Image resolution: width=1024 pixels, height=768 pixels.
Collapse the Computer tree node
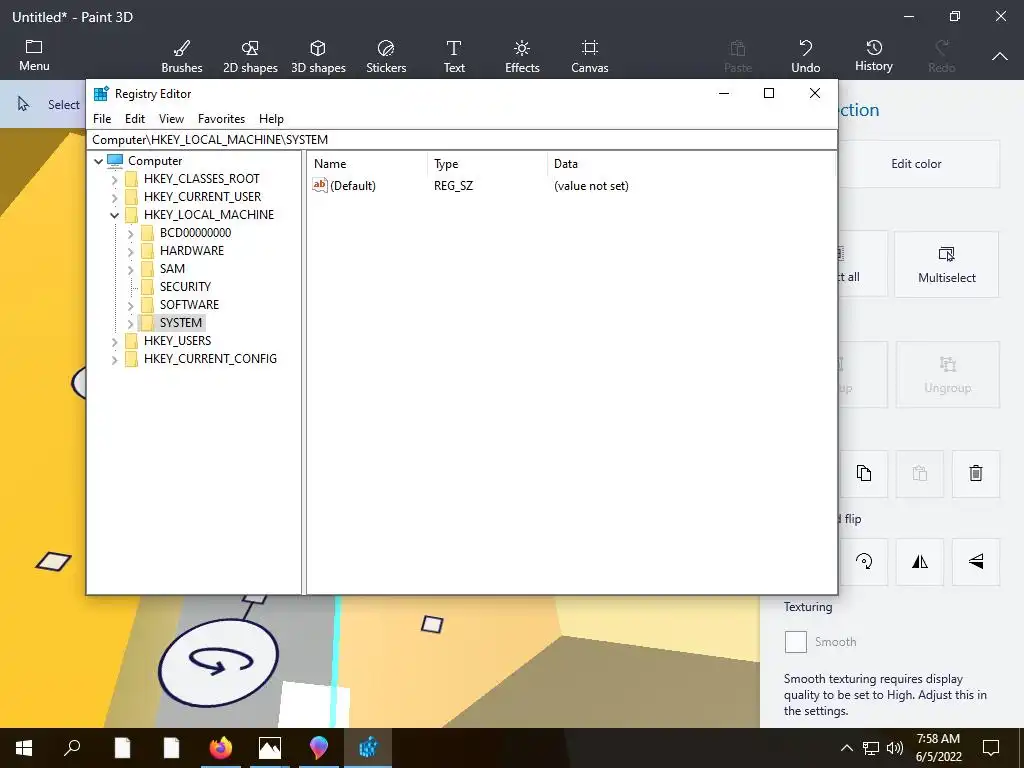tap(99, 161)
